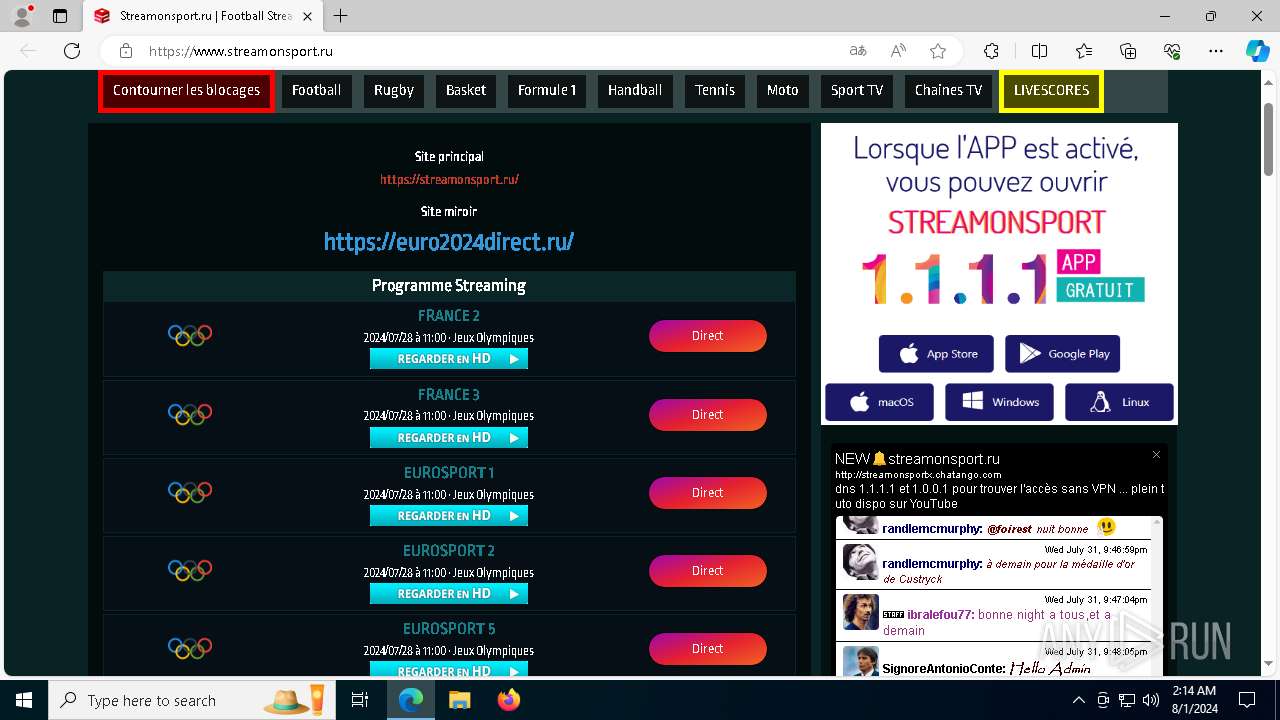
Task: Select the Rugby menu item
Action: tap(394, 90)
